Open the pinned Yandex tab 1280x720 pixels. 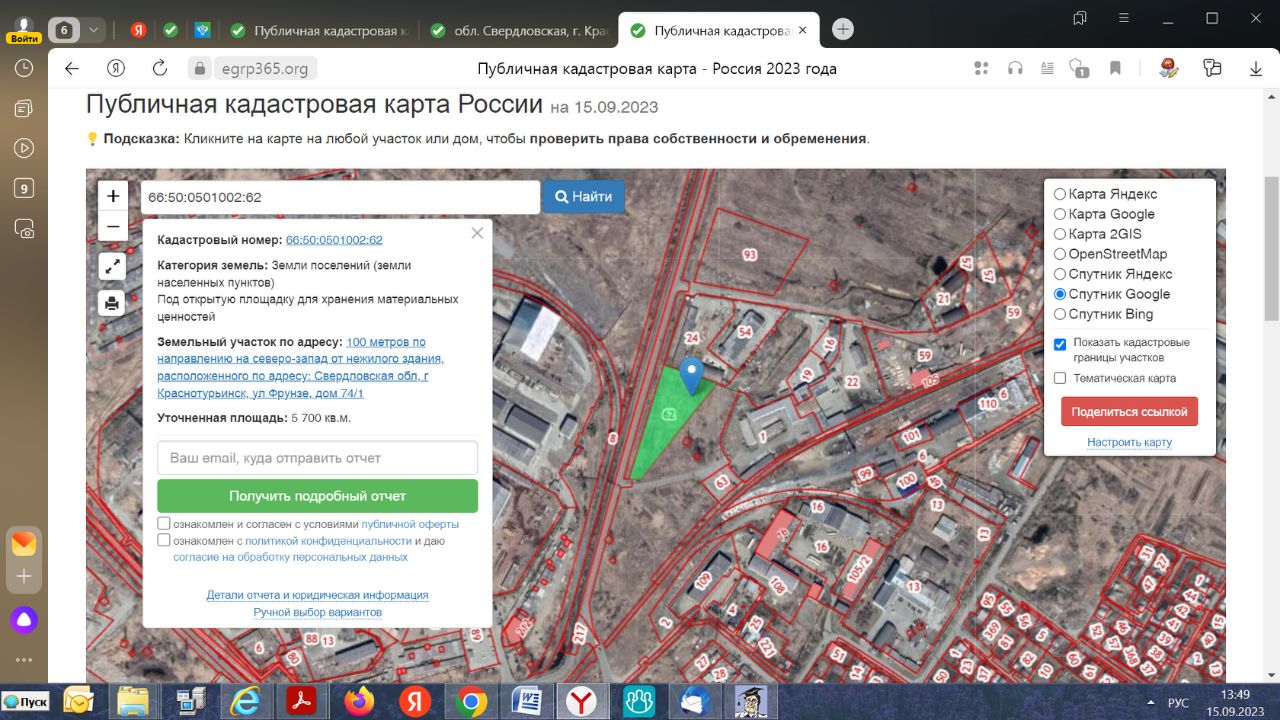point(138,30)
